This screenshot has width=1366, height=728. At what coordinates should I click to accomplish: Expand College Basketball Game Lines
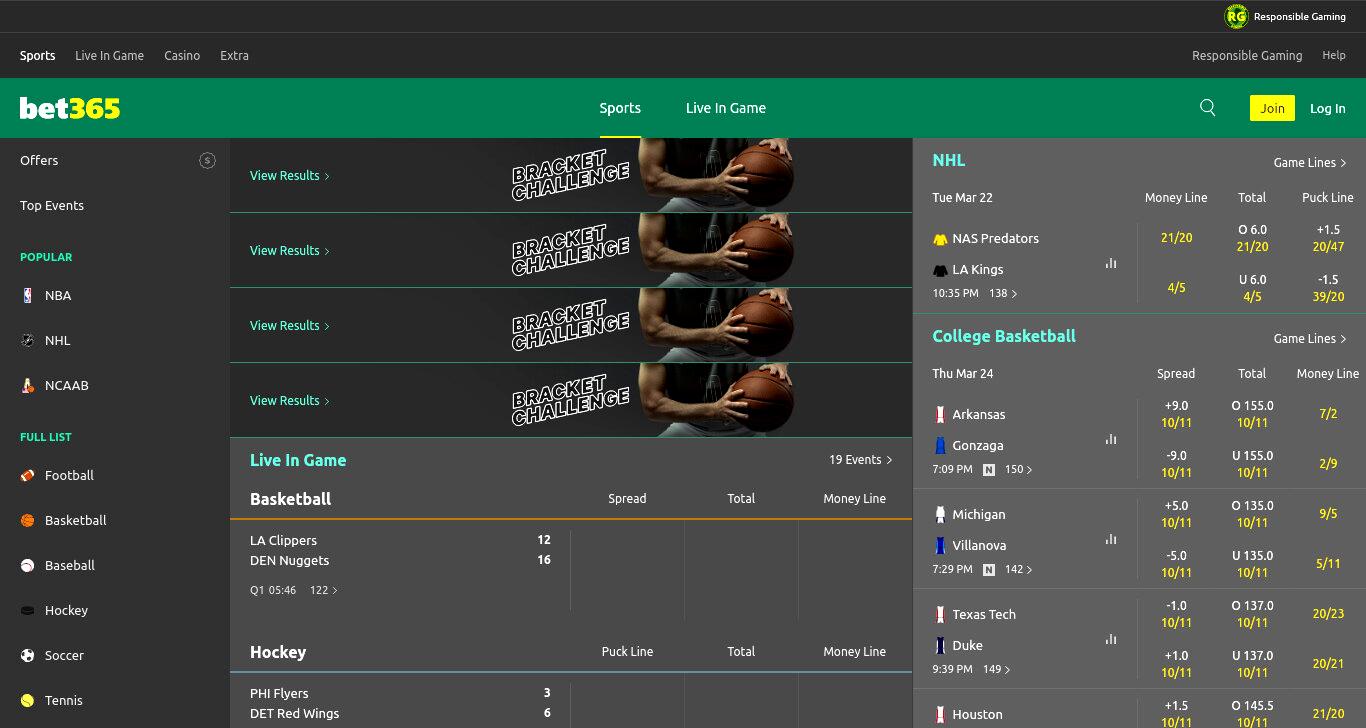[1310, 338]
